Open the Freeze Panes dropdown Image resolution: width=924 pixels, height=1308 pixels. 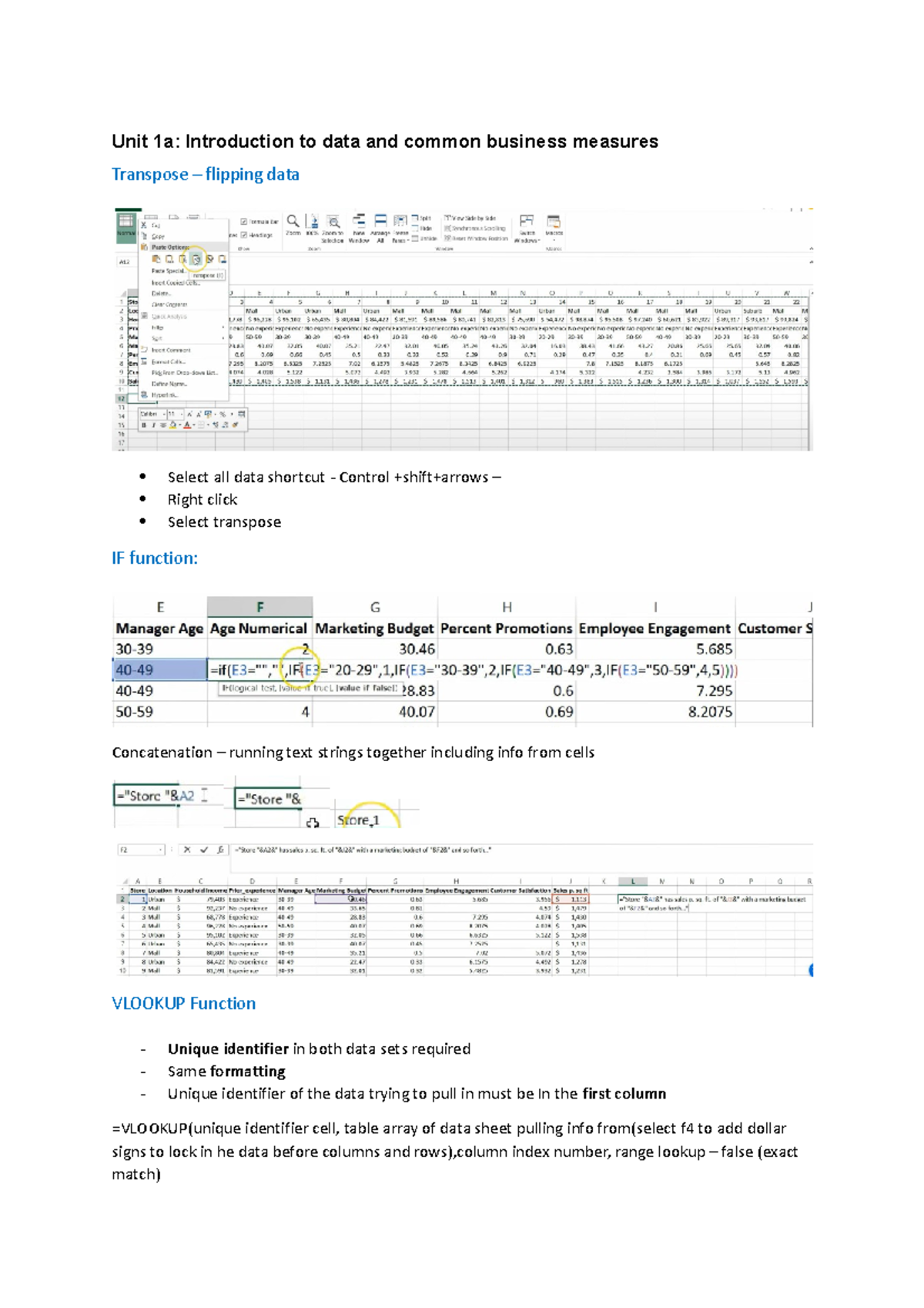400,223
